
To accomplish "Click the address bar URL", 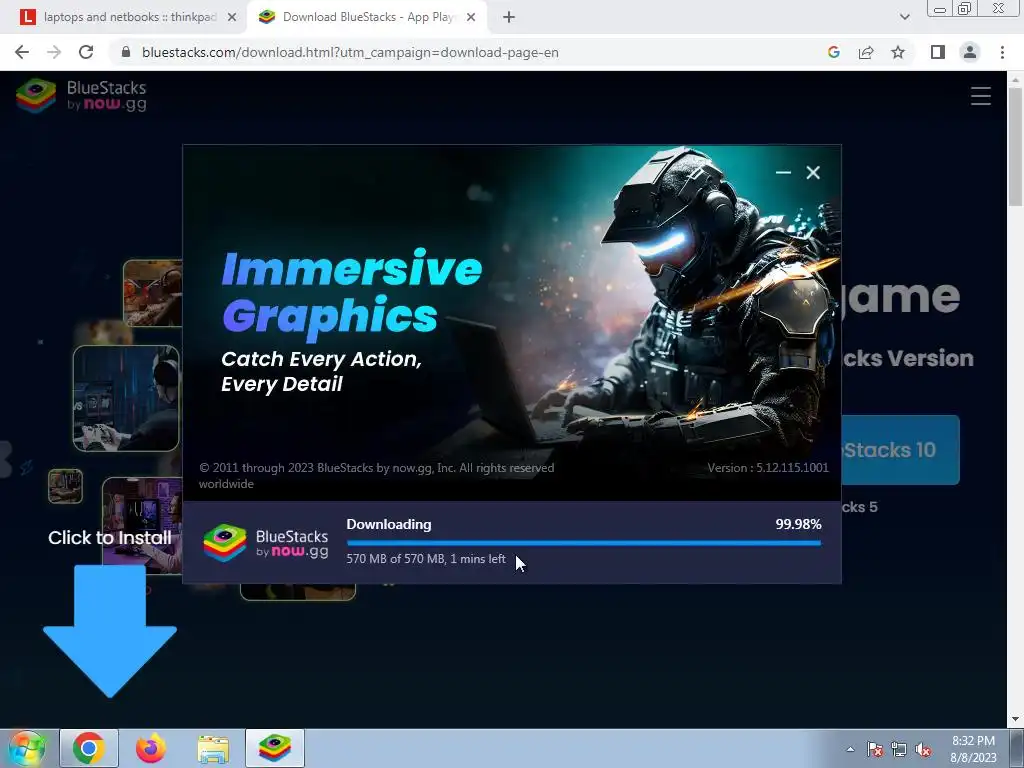I will 350,52.
